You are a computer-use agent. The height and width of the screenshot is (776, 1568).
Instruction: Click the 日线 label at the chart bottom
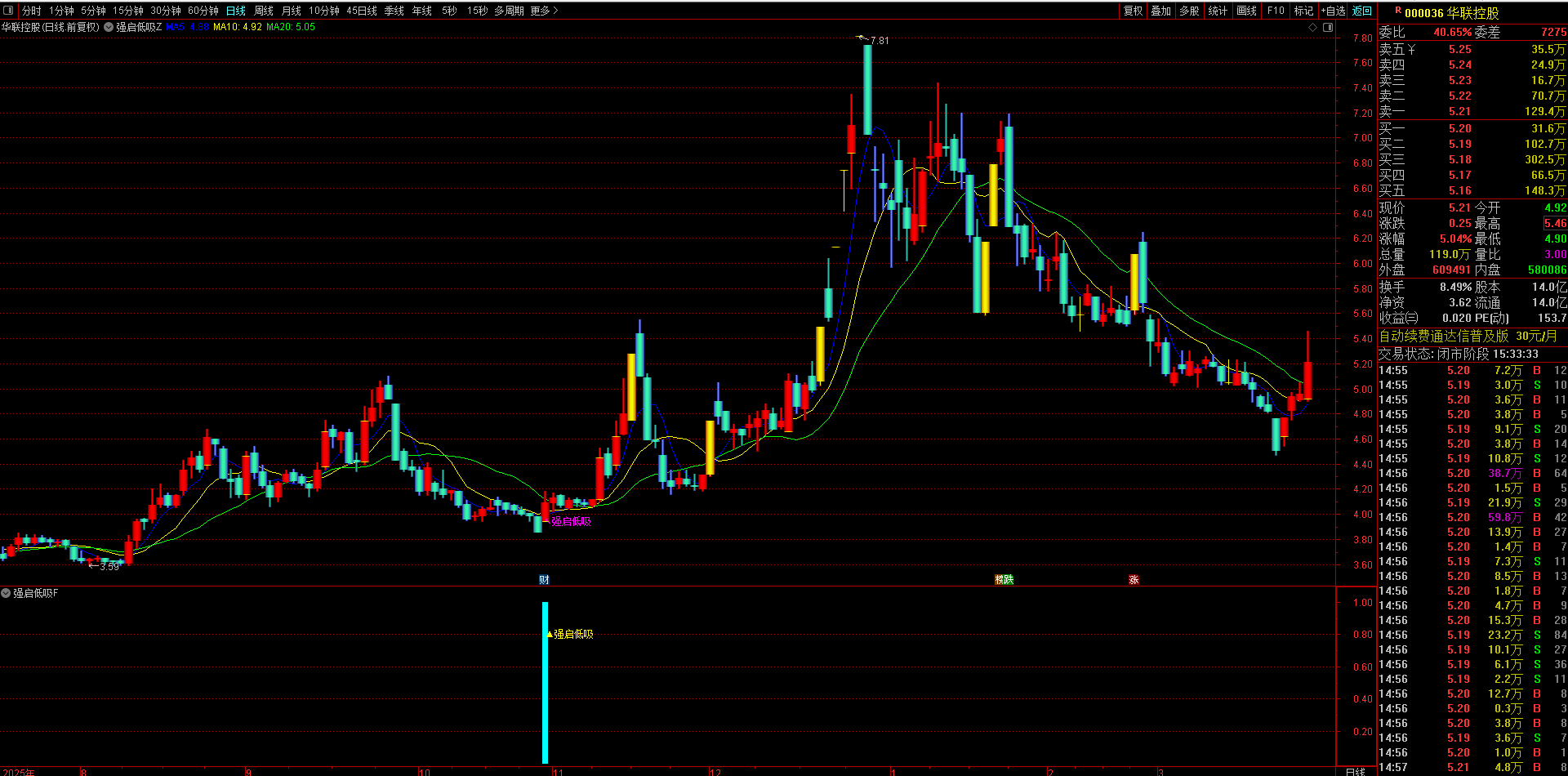click(1356, 771)
